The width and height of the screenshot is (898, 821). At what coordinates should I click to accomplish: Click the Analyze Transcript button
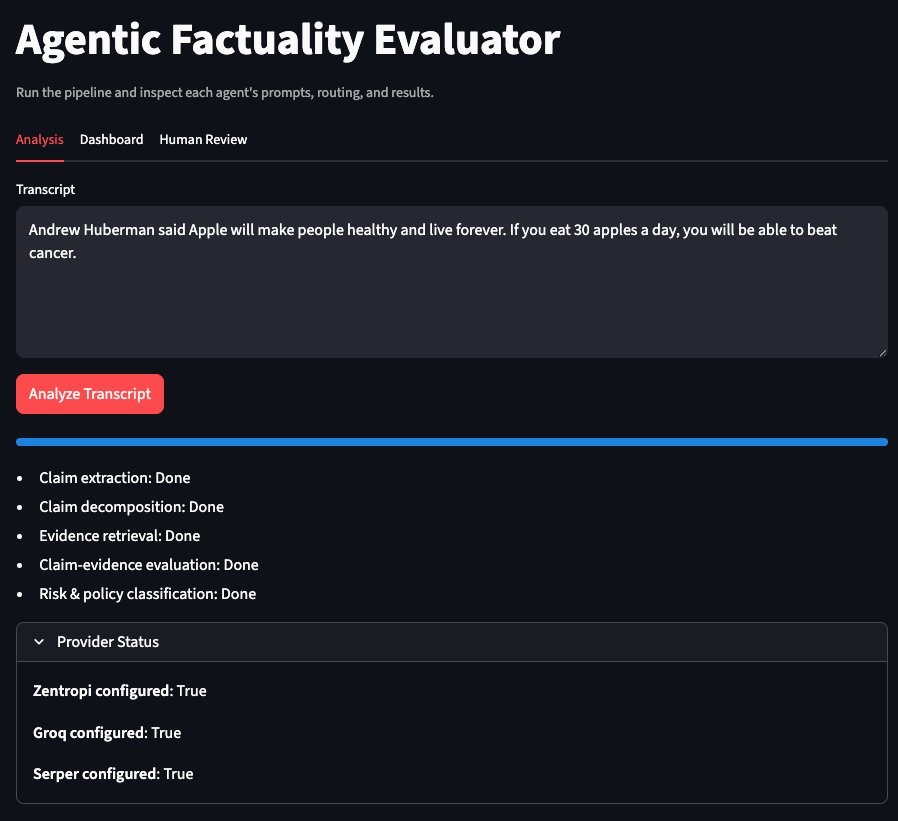coord(89,393)
